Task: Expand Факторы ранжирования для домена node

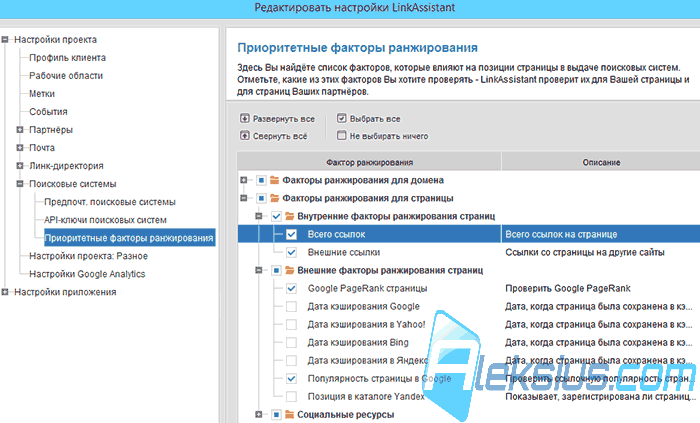Action: pyautogui.click(x=243, y=180)
